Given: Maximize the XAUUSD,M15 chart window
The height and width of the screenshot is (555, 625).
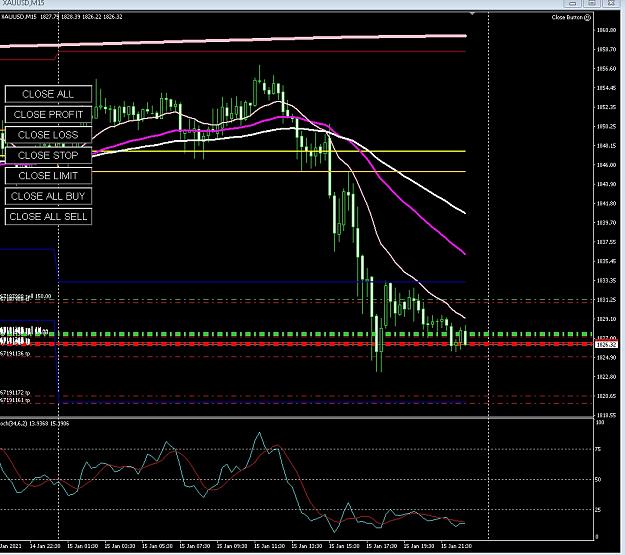Looking at the screenshot, I should [592, 3].
